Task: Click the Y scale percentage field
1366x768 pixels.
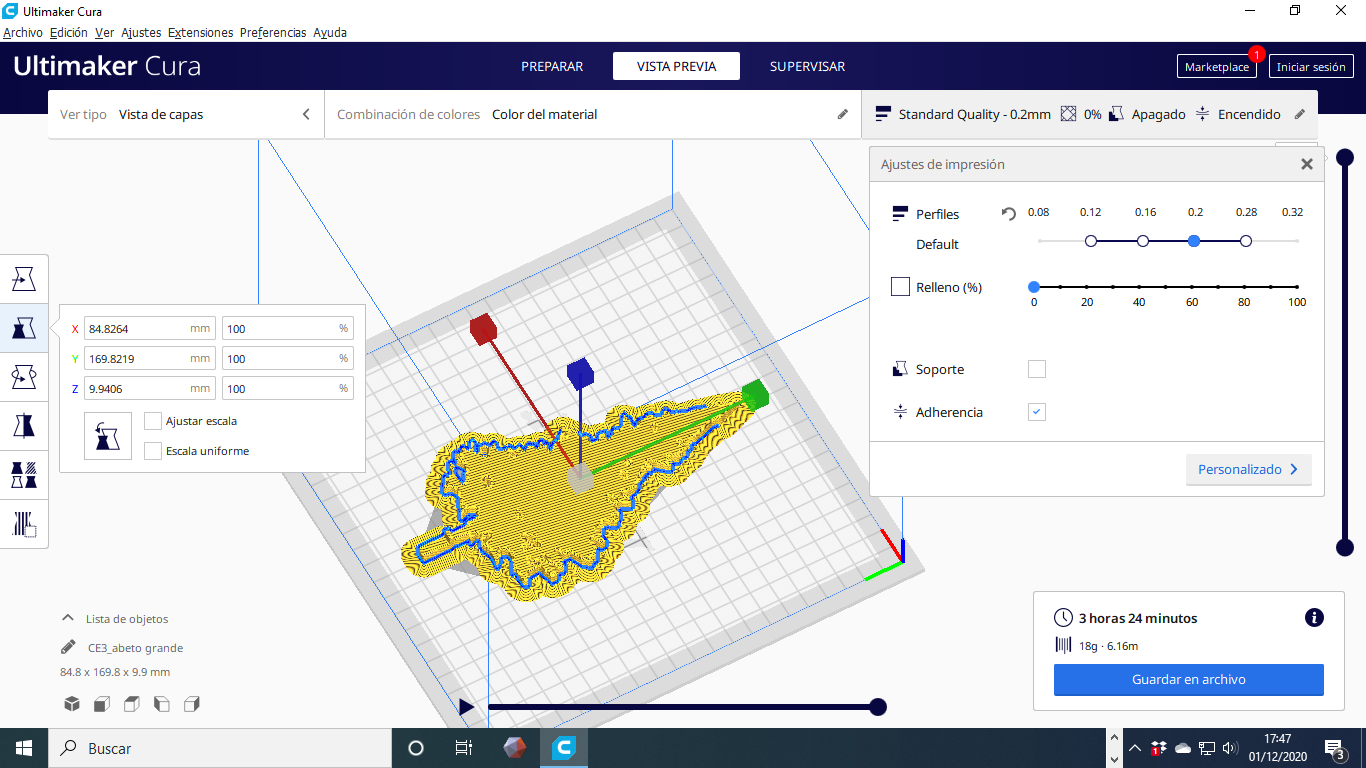Action: pyautogui.click(x=287, y=358)
